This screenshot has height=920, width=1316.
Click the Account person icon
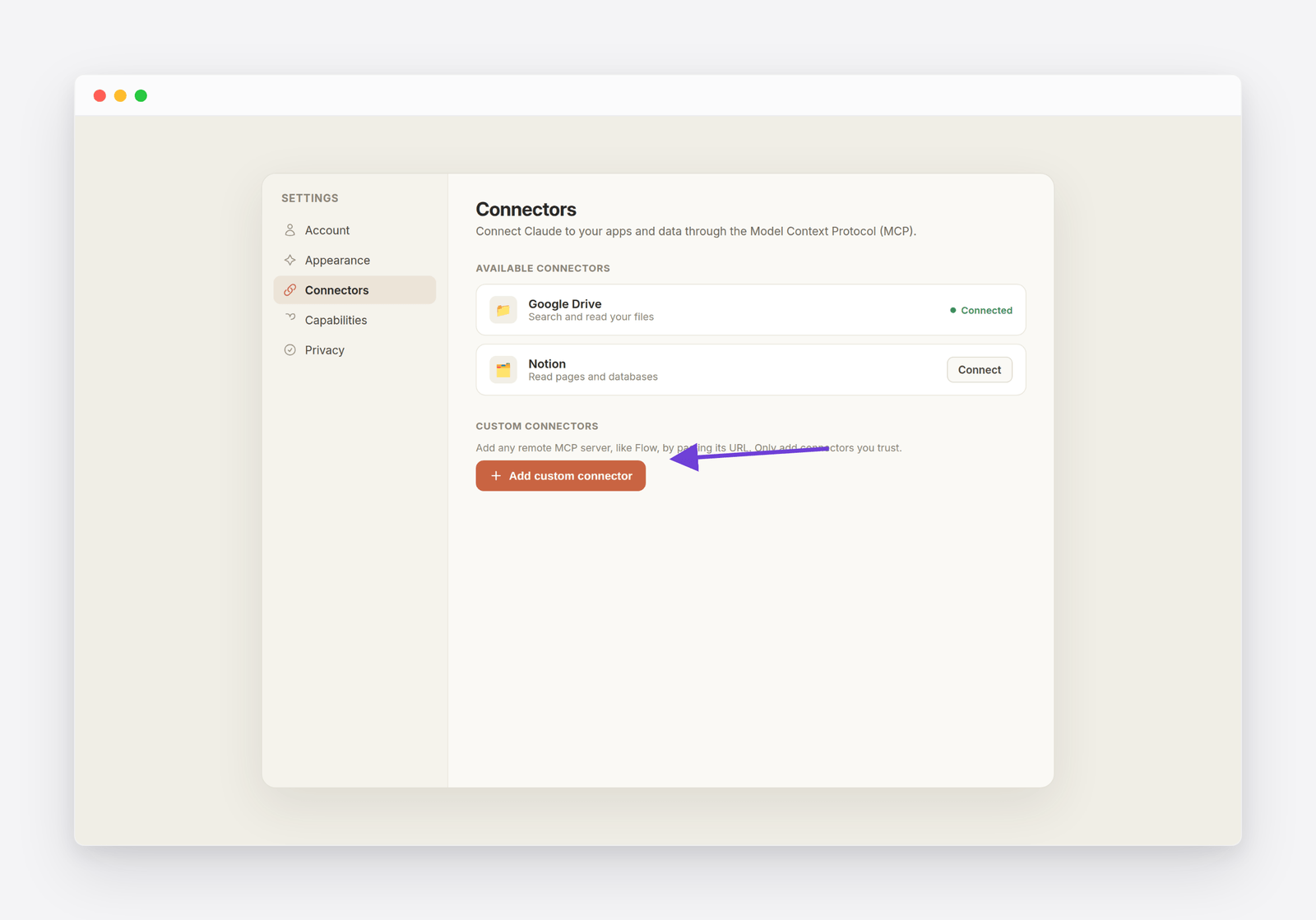[x=290, y=230]
